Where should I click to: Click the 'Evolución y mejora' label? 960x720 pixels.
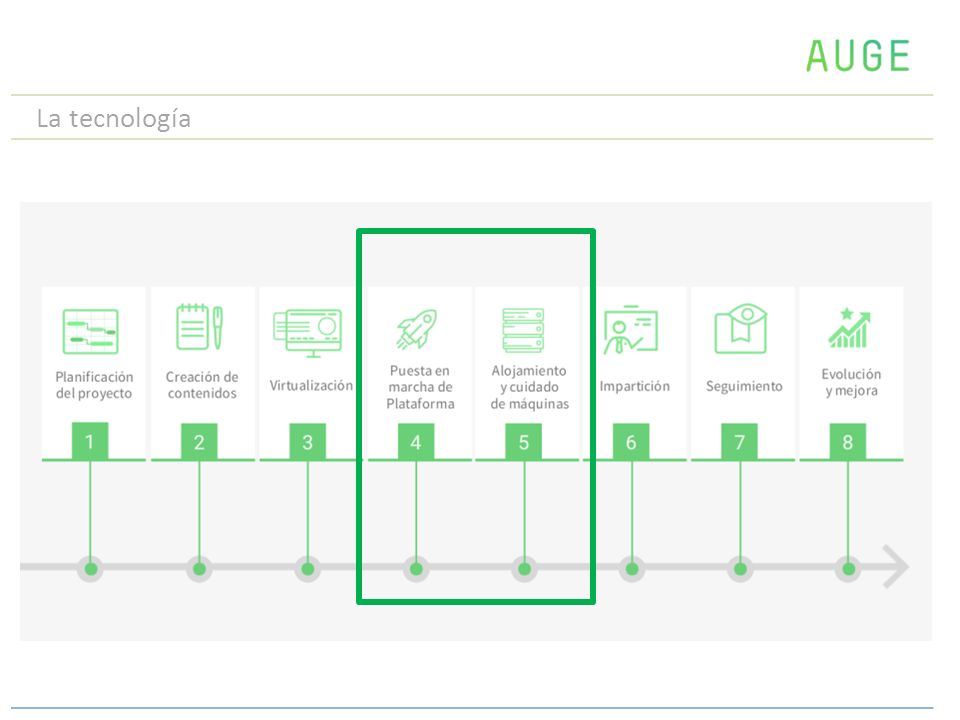click(x=851, y=382)
